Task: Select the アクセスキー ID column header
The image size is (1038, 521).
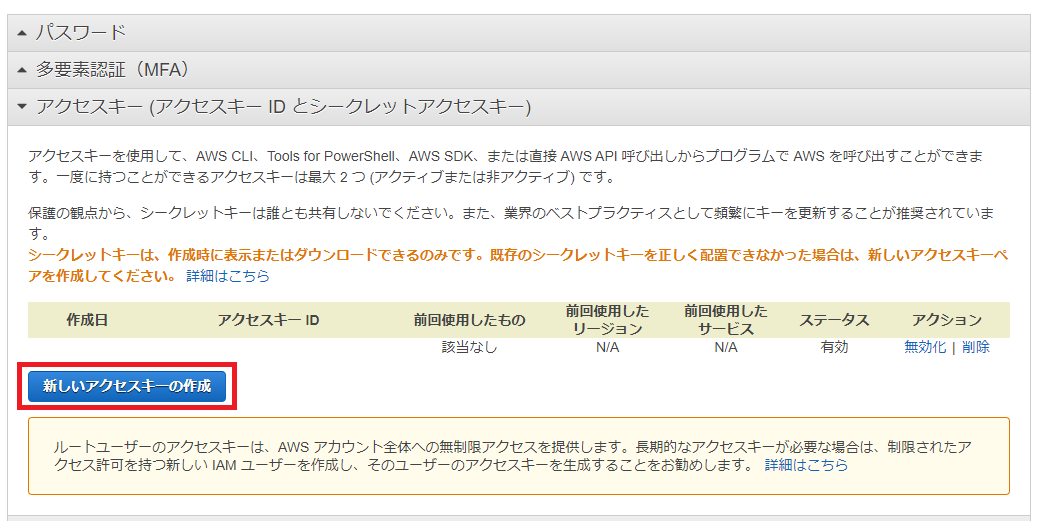Action: (x=268, y=320)
